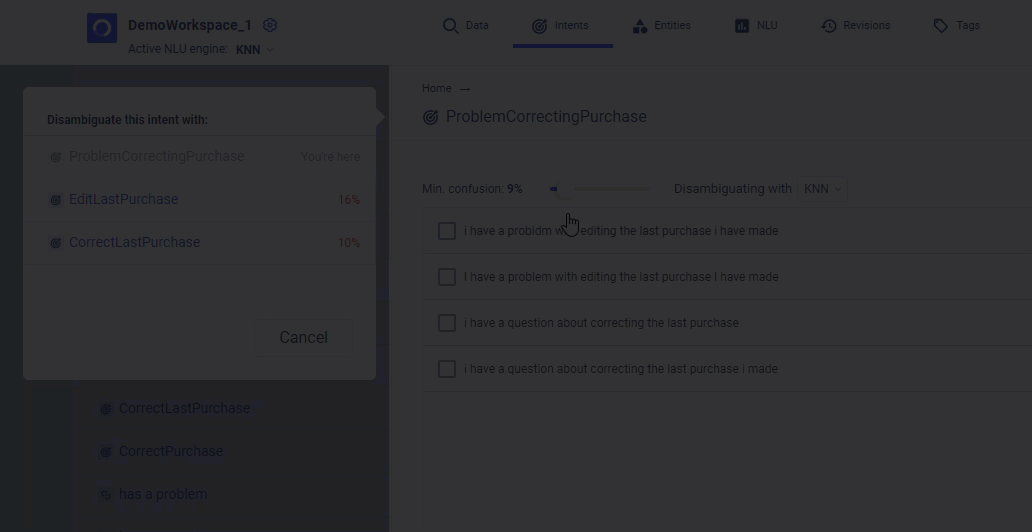Click the Min. confusion 9% label
This screenshot has width=1032, height=532.
472,189
